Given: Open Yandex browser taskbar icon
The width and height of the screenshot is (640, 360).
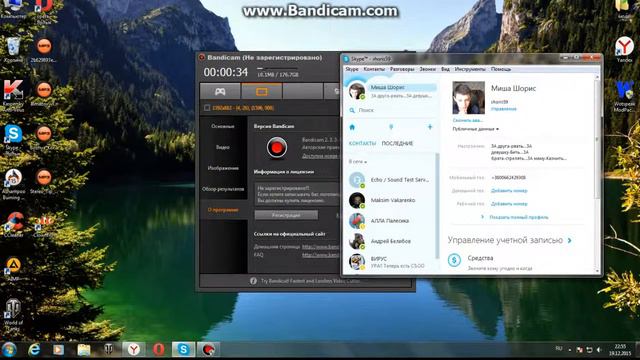Looking at the screenshot, I should click(133, 349).
